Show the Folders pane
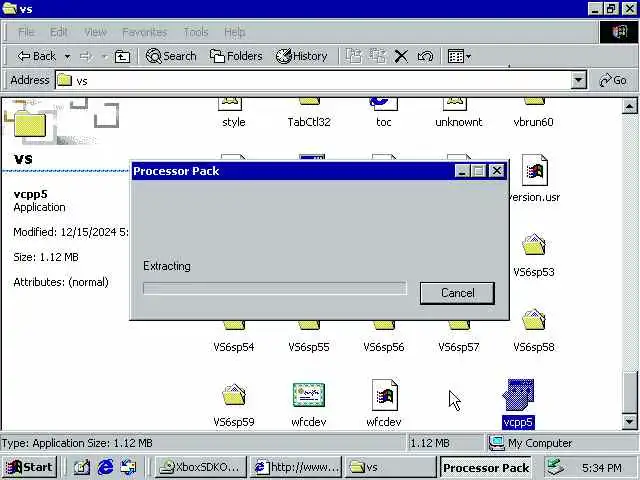640x480 pixels. tap(236, 56)
